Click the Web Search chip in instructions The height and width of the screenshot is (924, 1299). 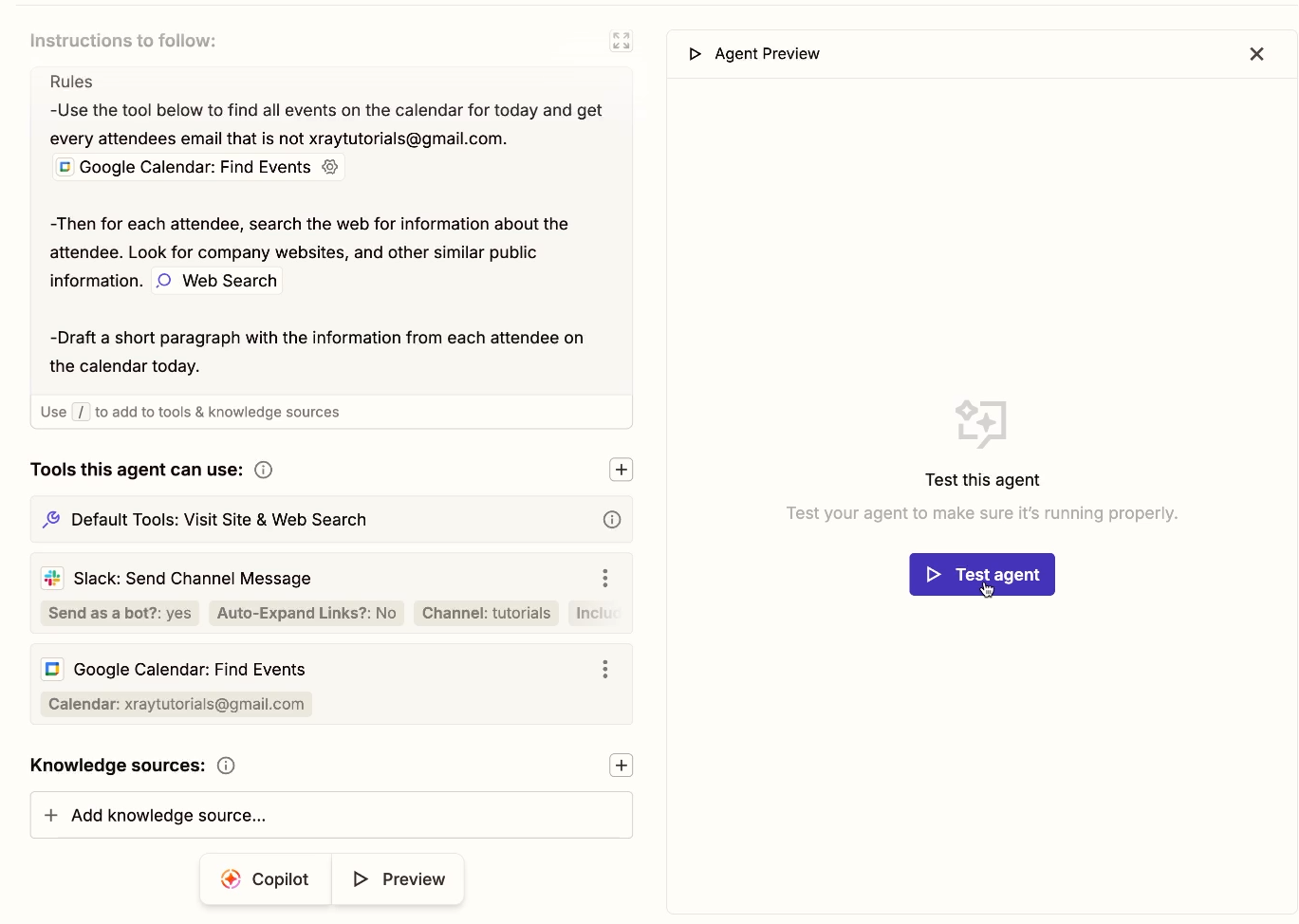(215, 280)
